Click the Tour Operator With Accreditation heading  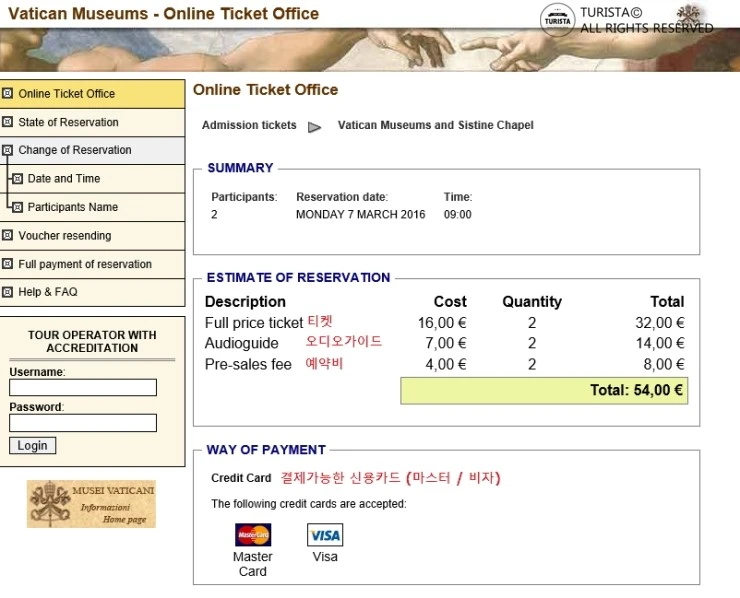pos(92,341)
